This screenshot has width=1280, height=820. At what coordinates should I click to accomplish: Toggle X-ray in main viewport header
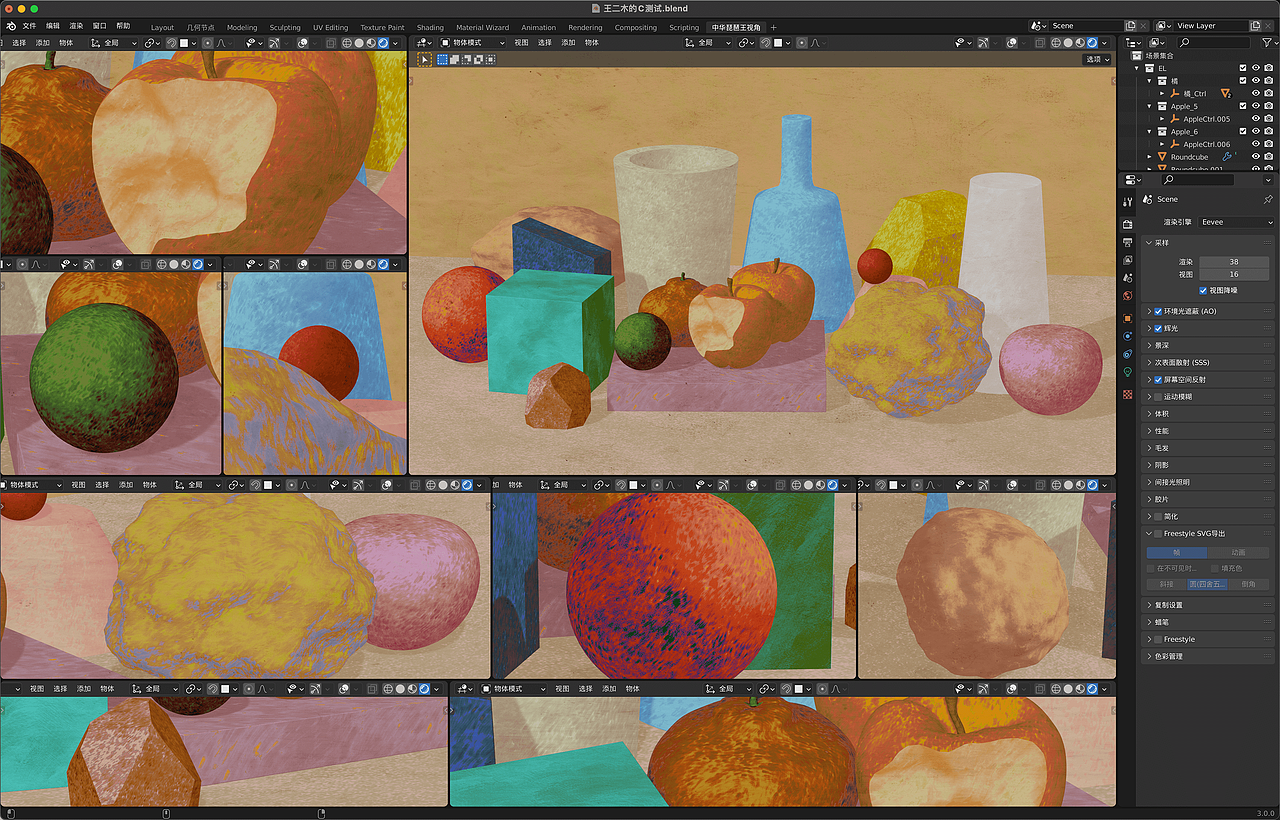(x=1040, y=43)
